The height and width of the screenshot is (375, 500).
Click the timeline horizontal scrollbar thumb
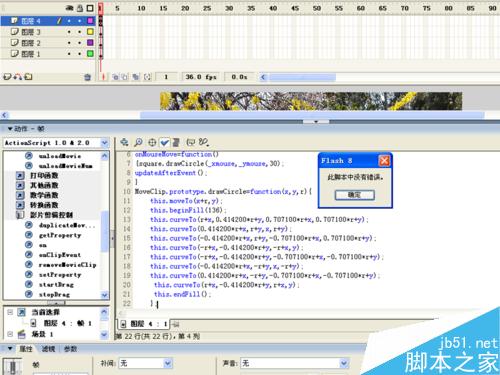[302, 77]
